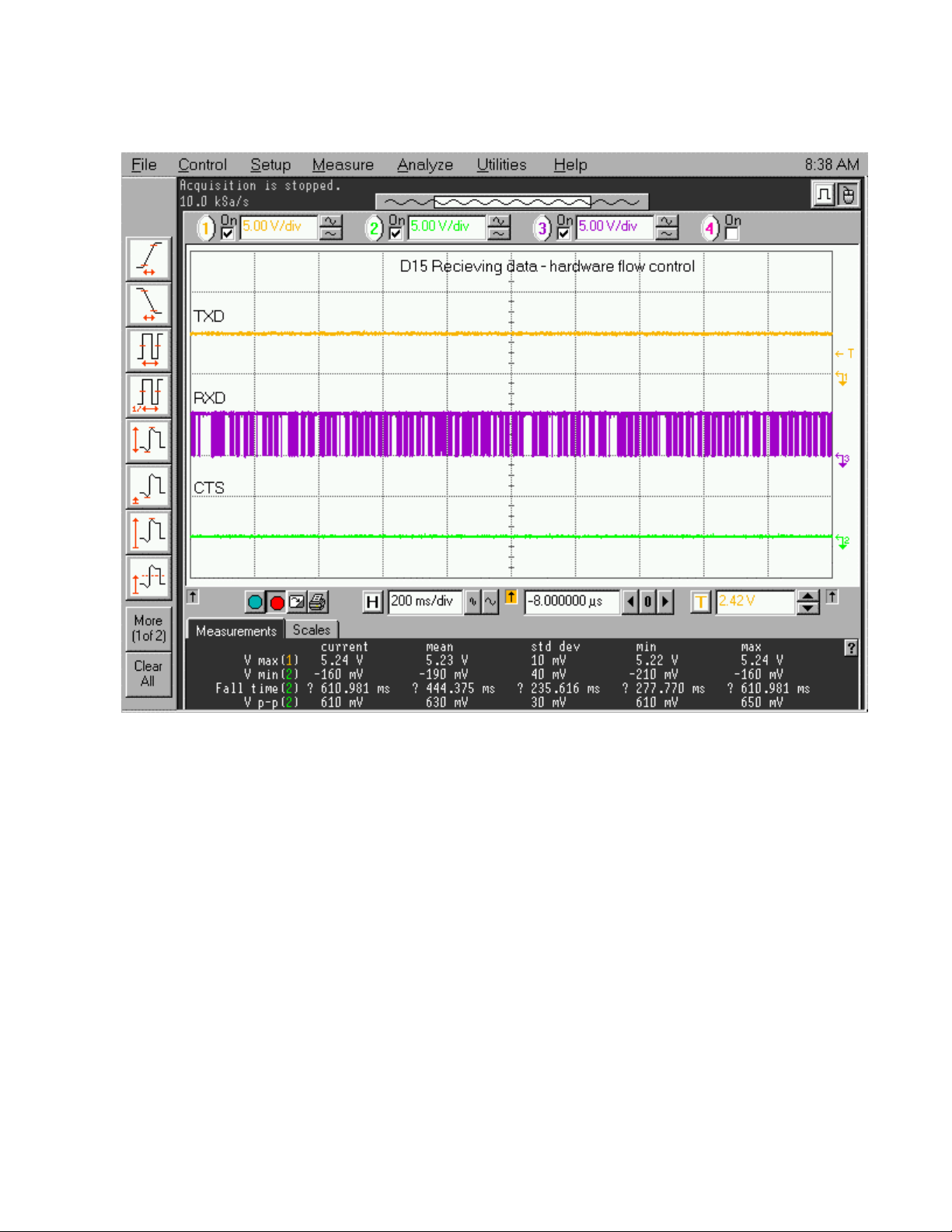Click channel 2 5.00 V/div field
Image resolution: width=952 pixels, height=1232 pixels.
(446, 227)
